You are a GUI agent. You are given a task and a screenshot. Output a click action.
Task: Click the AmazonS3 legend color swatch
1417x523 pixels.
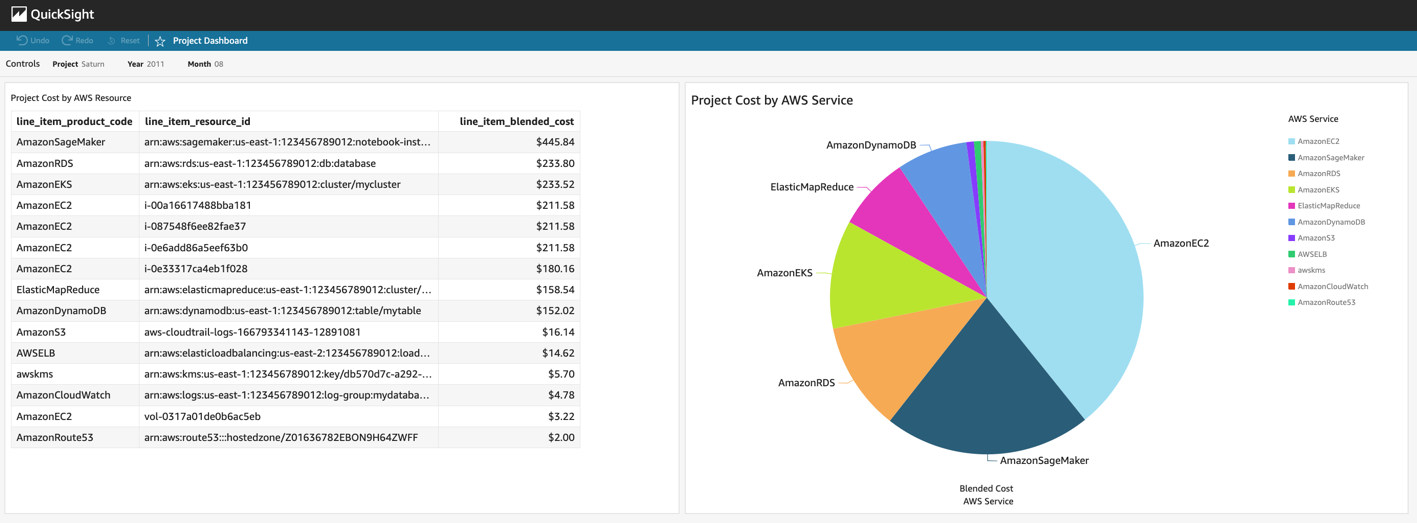click(x=1292, y=238)
